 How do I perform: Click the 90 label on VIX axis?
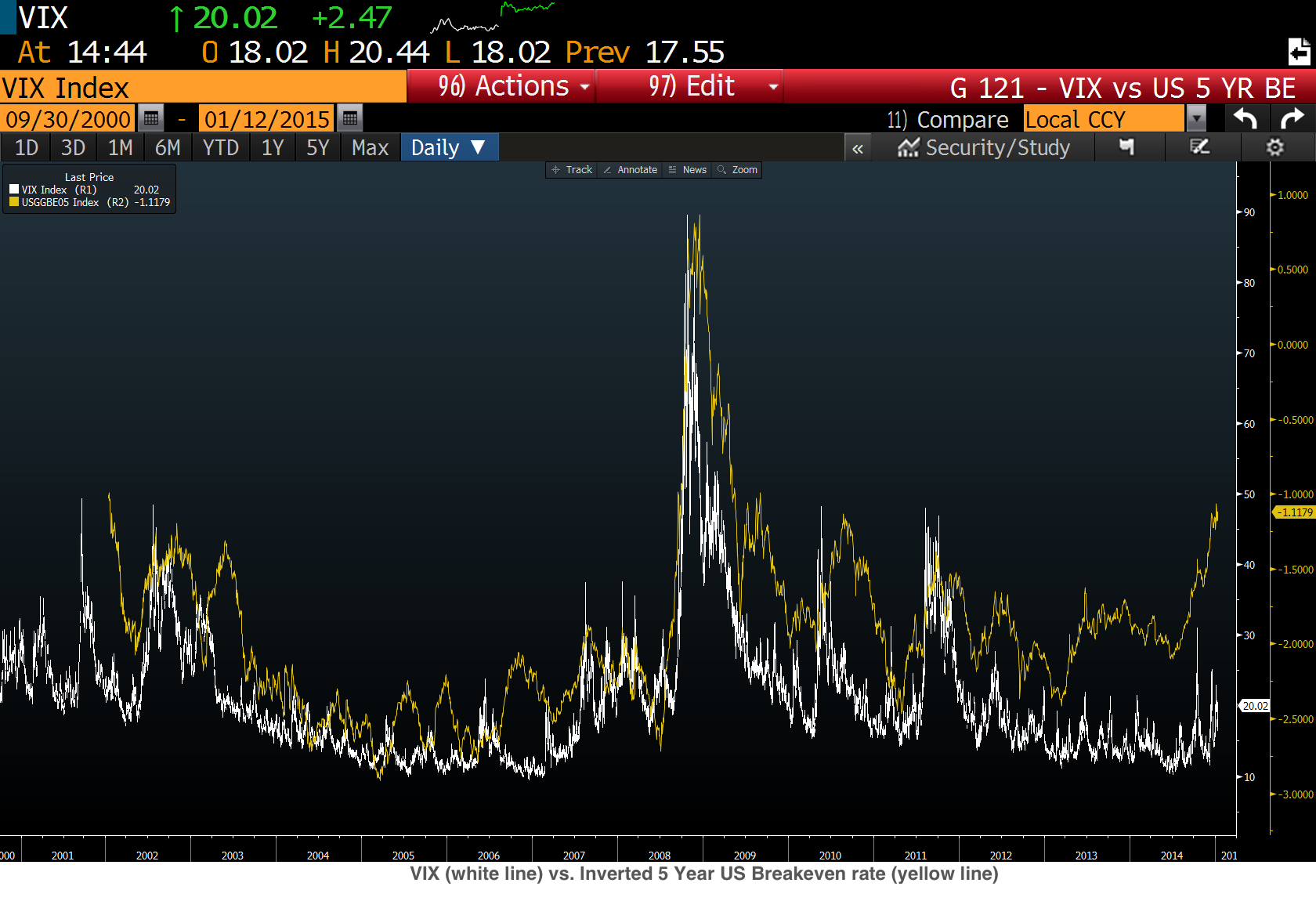pos(1249,212)
